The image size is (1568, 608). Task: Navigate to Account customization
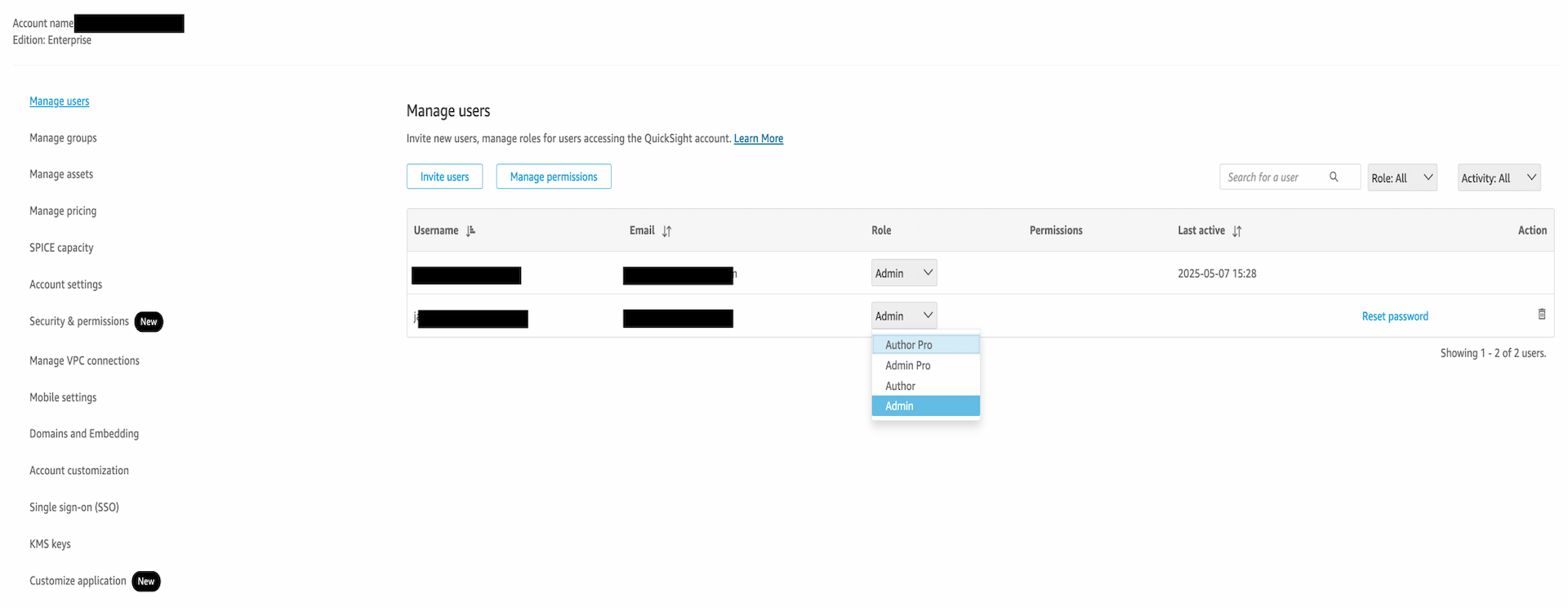79,471
